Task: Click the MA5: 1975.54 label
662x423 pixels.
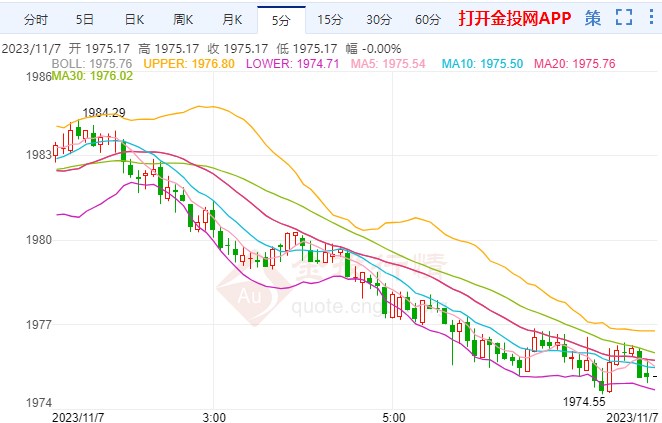Action: click(388, 64)
